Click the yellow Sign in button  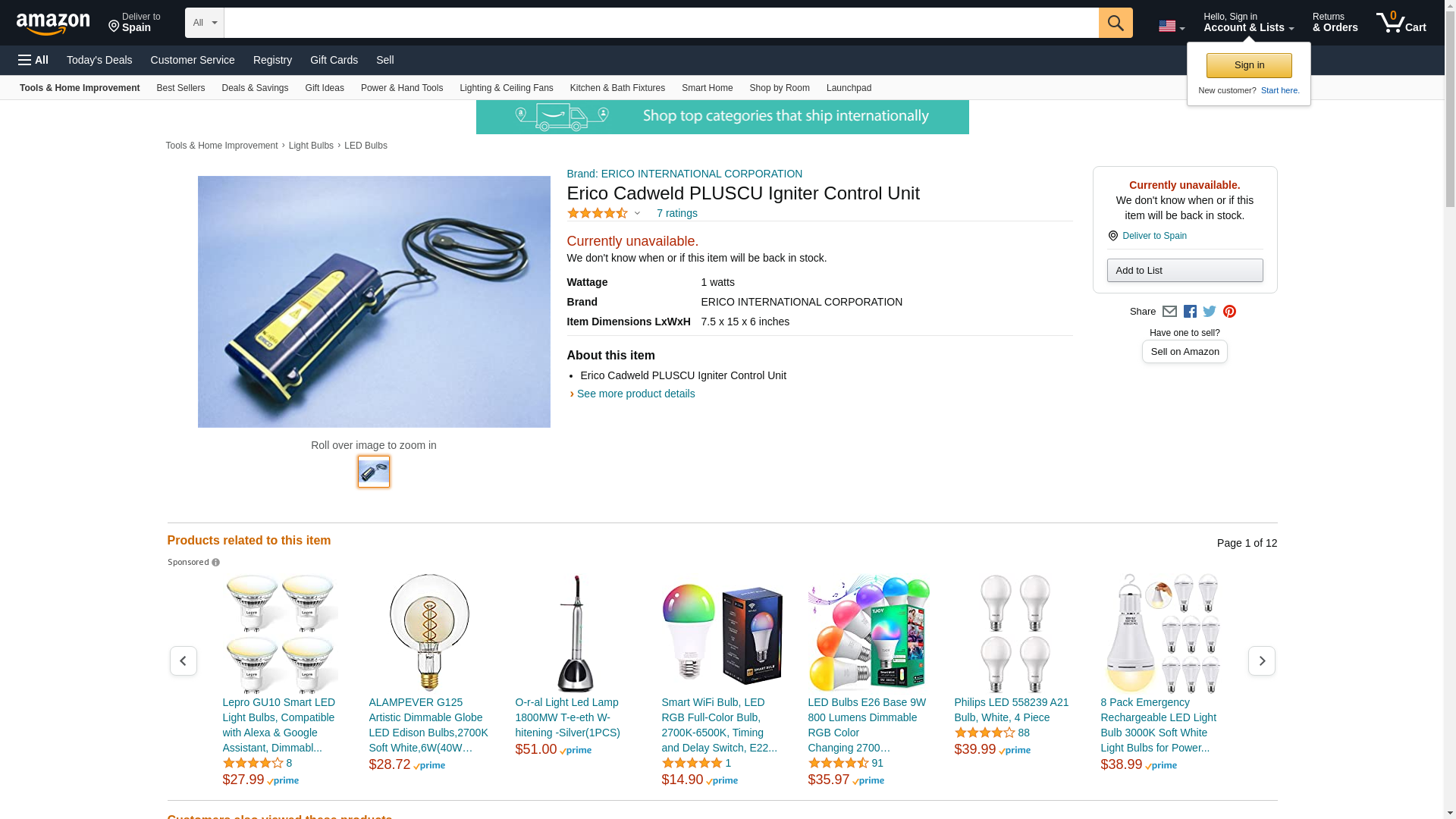pyautogui.click(x=1249, y=65)
